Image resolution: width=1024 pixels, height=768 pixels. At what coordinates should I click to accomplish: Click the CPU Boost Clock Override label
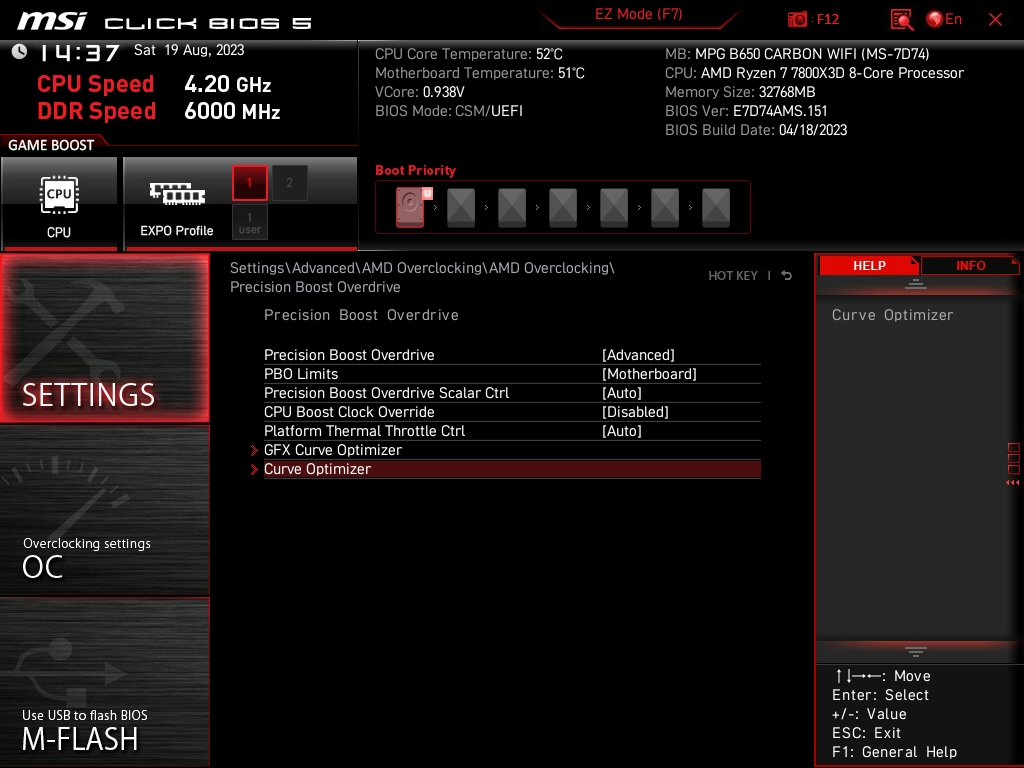349,411
